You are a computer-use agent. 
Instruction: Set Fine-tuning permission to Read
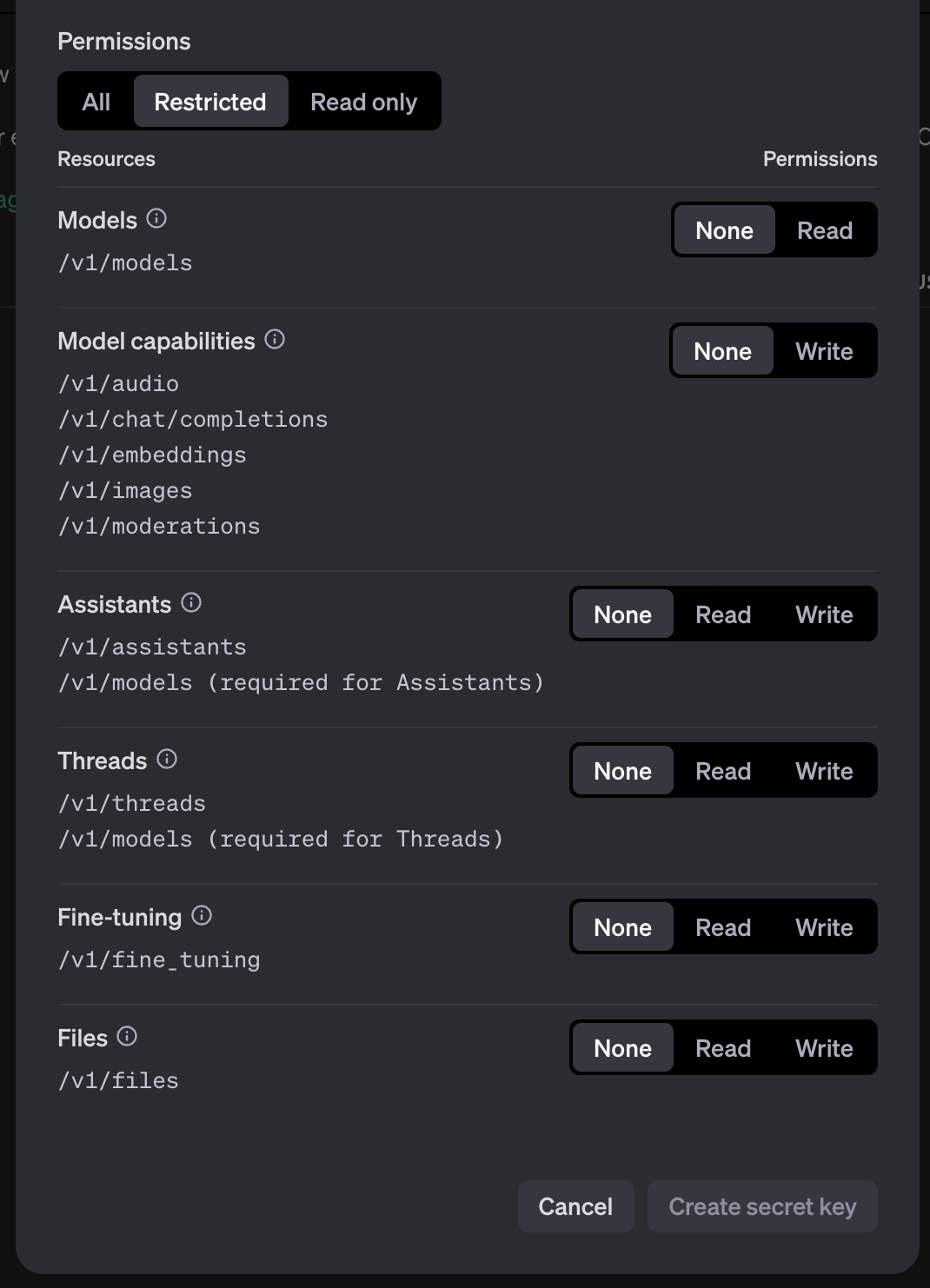[722, 926]
